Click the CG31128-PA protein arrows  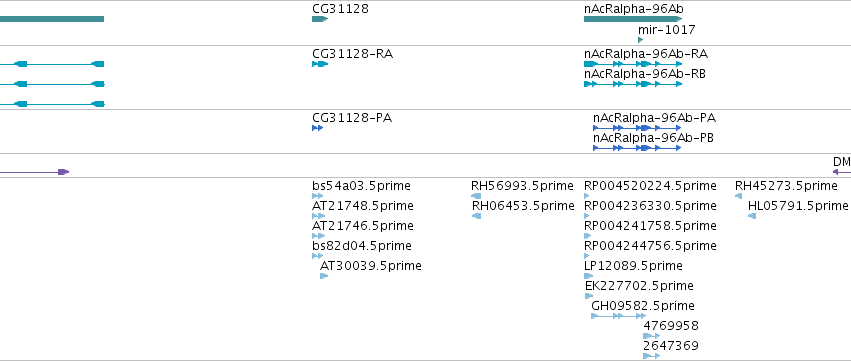(317, 128)
